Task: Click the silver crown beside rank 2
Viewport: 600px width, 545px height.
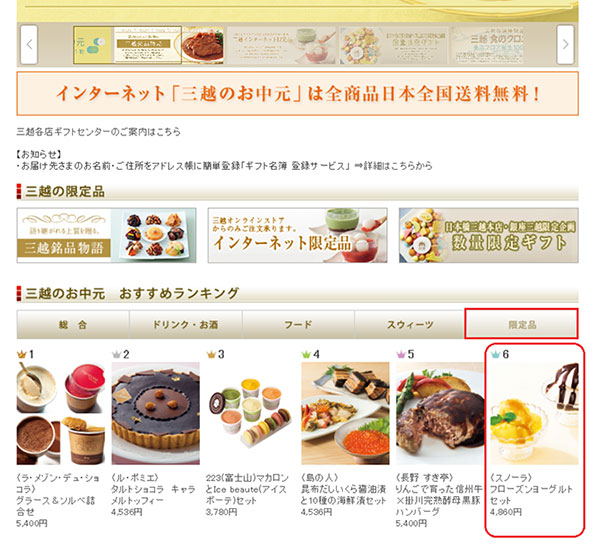Action: pyautogui.click(x=116, y=354)
